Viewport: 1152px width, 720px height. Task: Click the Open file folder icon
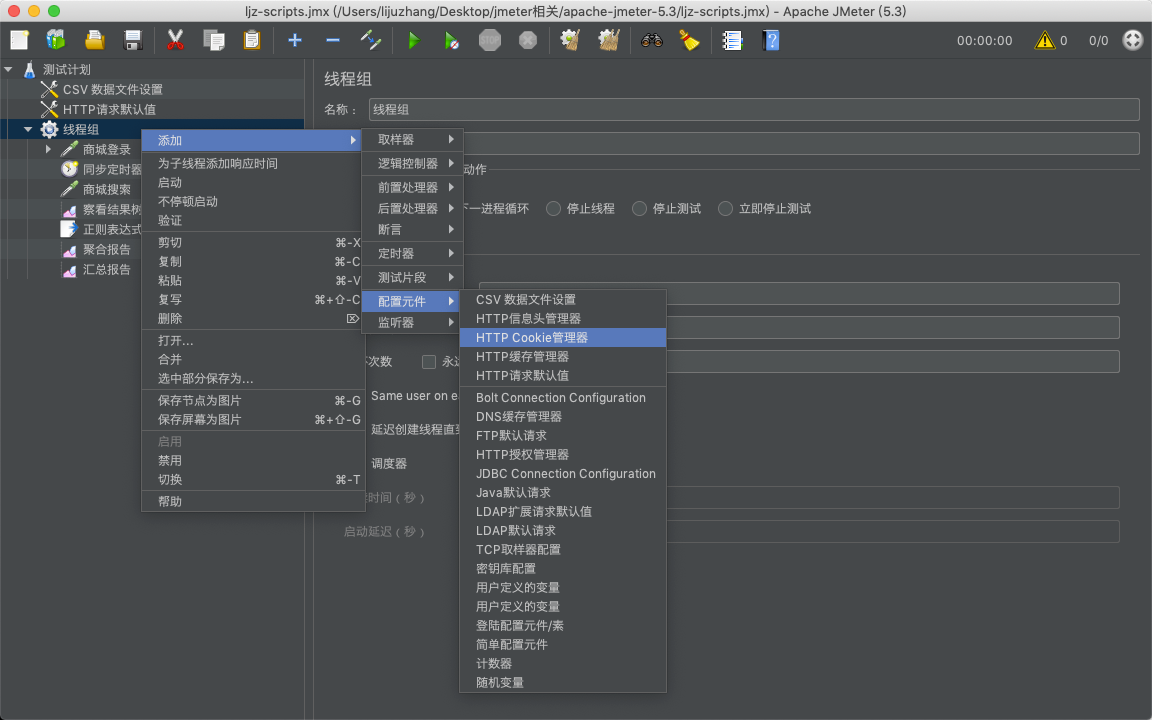click(95, 40)
